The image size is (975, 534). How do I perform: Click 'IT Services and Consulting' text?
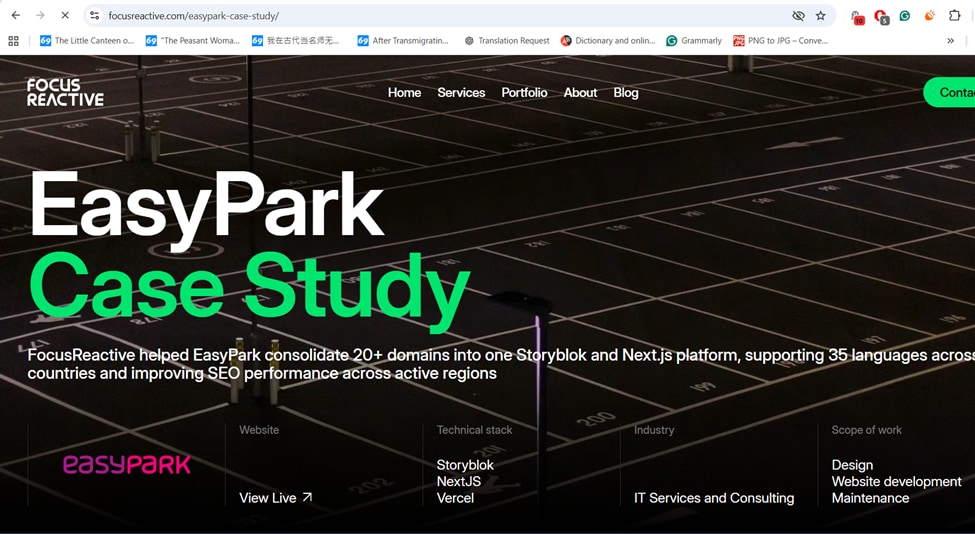point(714,498)
